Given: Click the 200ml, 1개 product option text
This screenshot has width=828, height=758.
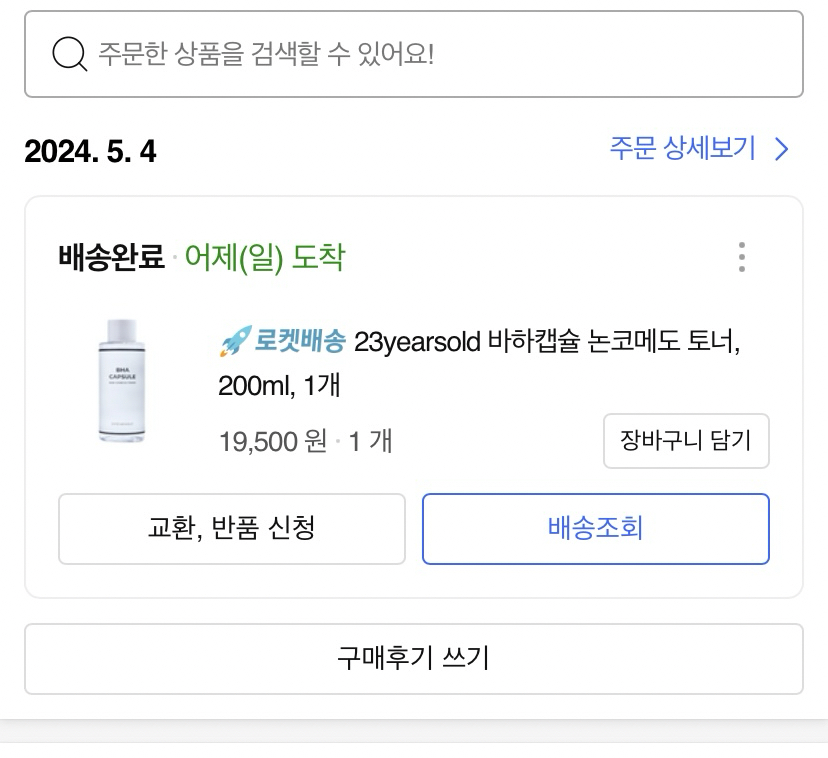Looking at the screenshot, I should (x=279, y=385).
